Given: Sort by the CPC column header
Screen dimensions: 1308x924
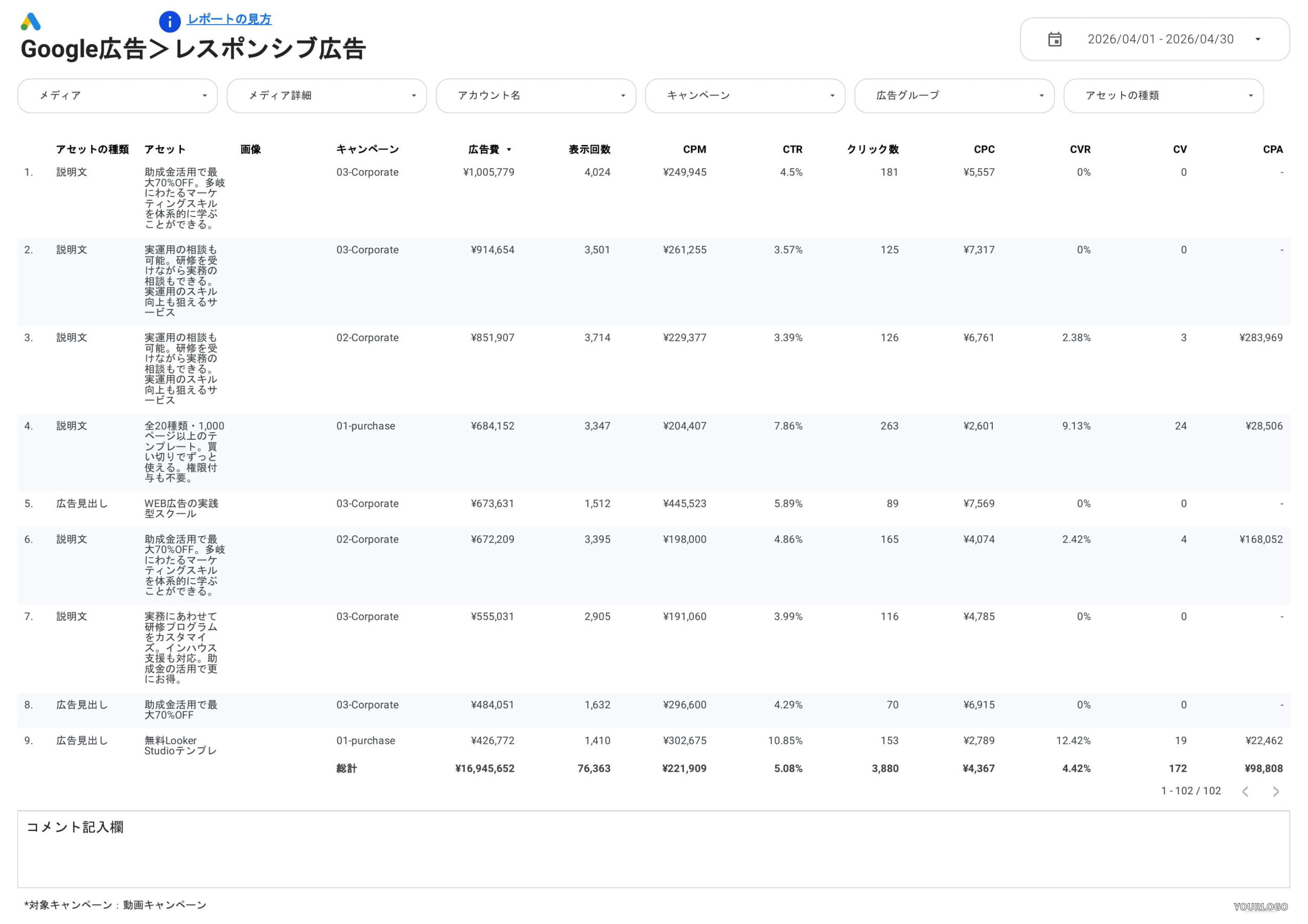Looking at the screenshot, I should [984, 149].
